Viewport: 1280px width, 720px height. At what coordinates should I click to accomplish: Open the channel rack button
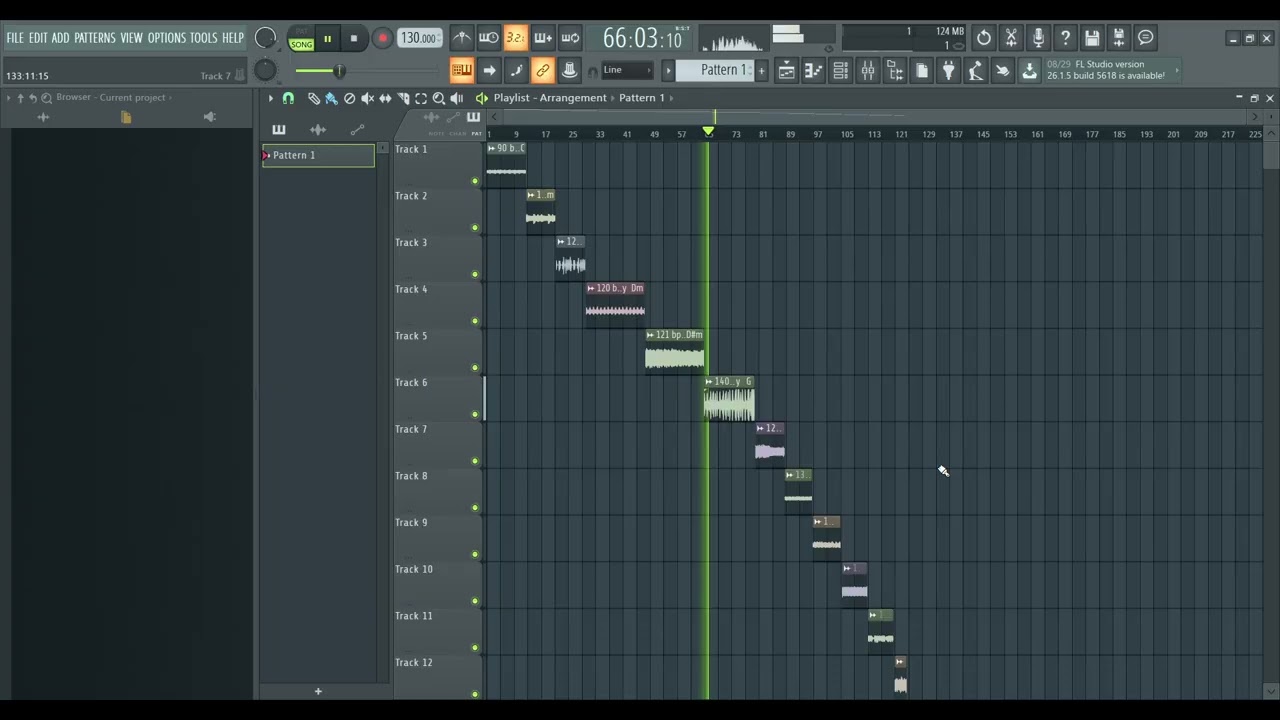pos(840,70)
